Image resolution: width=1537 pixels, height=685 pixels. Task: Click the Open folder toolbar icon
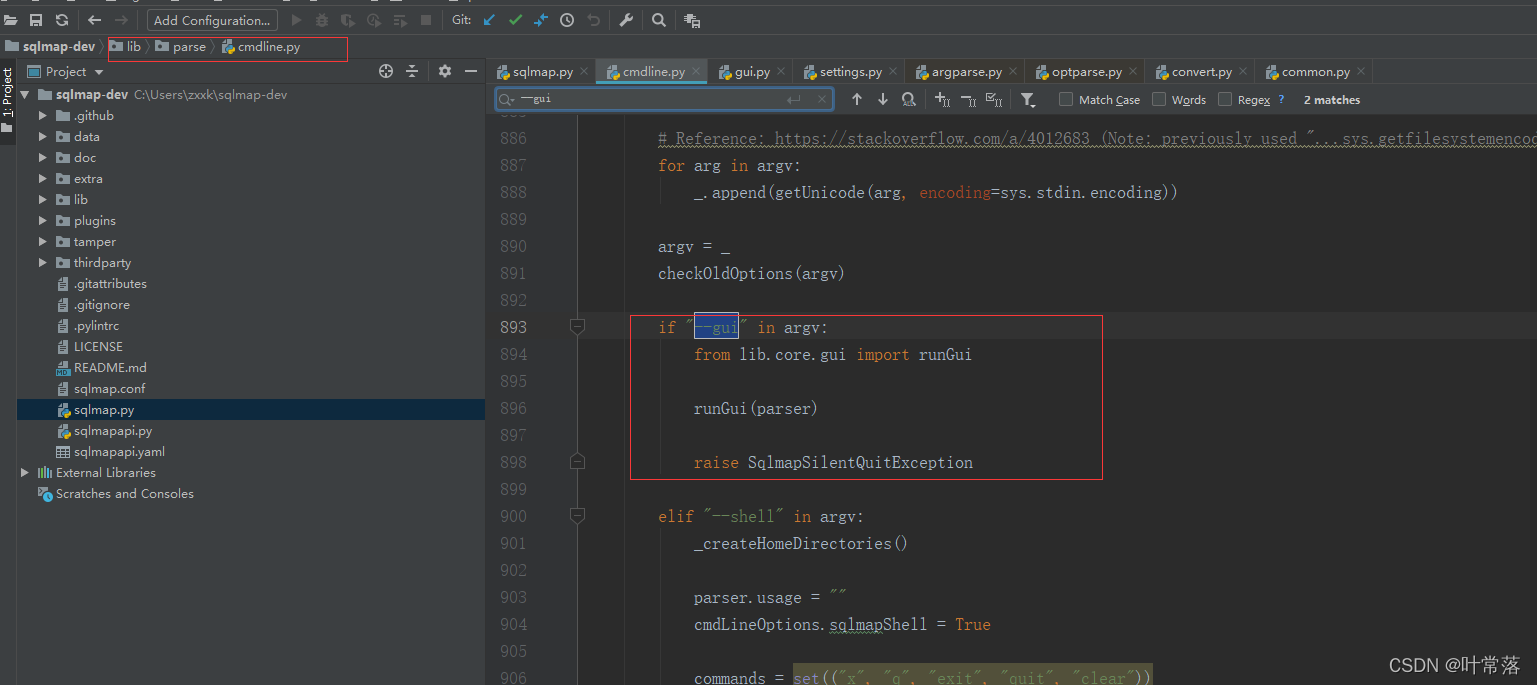pos(11,20)
